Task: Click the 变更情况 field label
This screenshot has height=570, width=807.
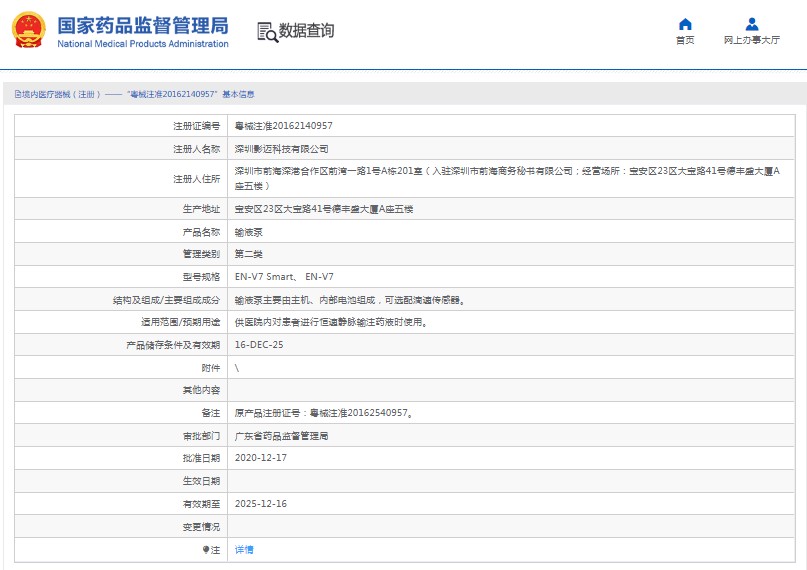Action: (x=201, y=527)
